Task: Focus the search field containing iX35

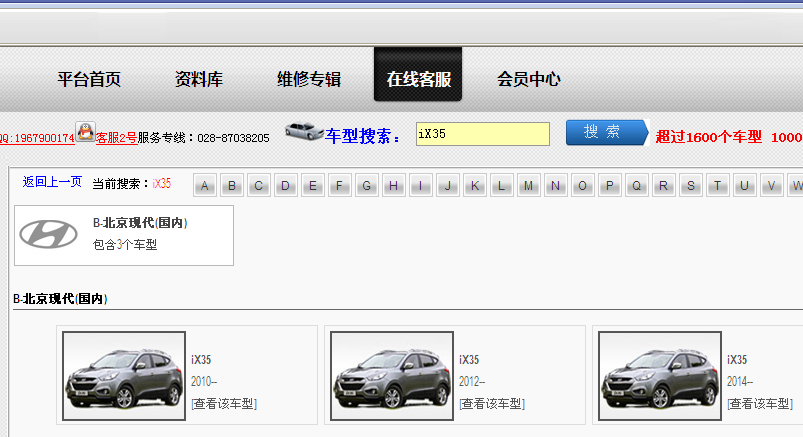Action: [483, 134]
